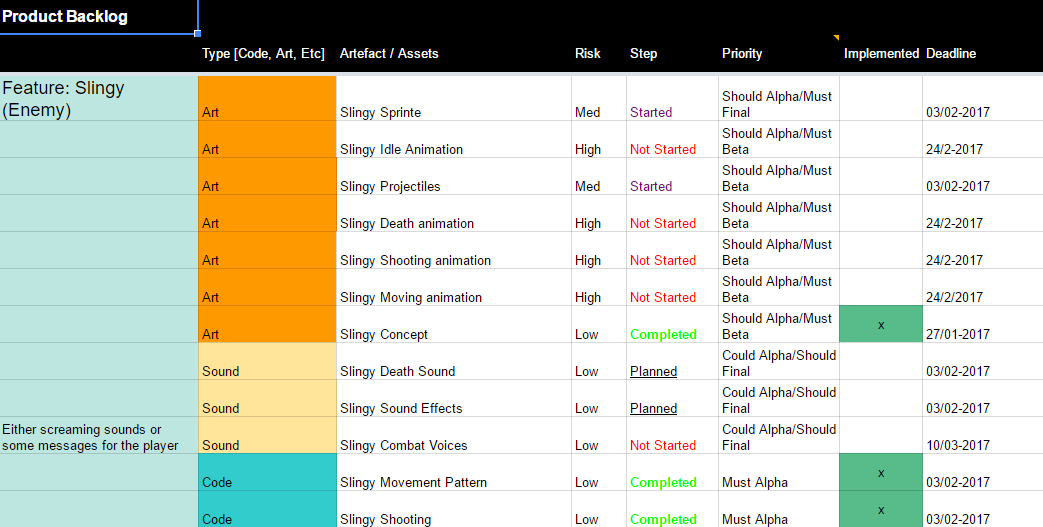Click the Planned link for Slingy Sound Effects
Screen dimensions: 1043x527
653,408
